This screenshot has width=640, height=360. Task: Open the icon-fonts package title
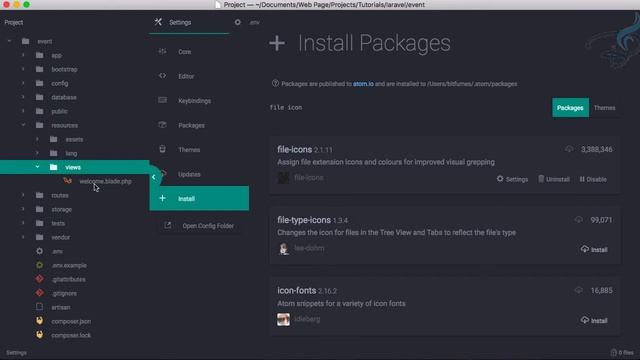pyautogui.click(x=297, y=291)
